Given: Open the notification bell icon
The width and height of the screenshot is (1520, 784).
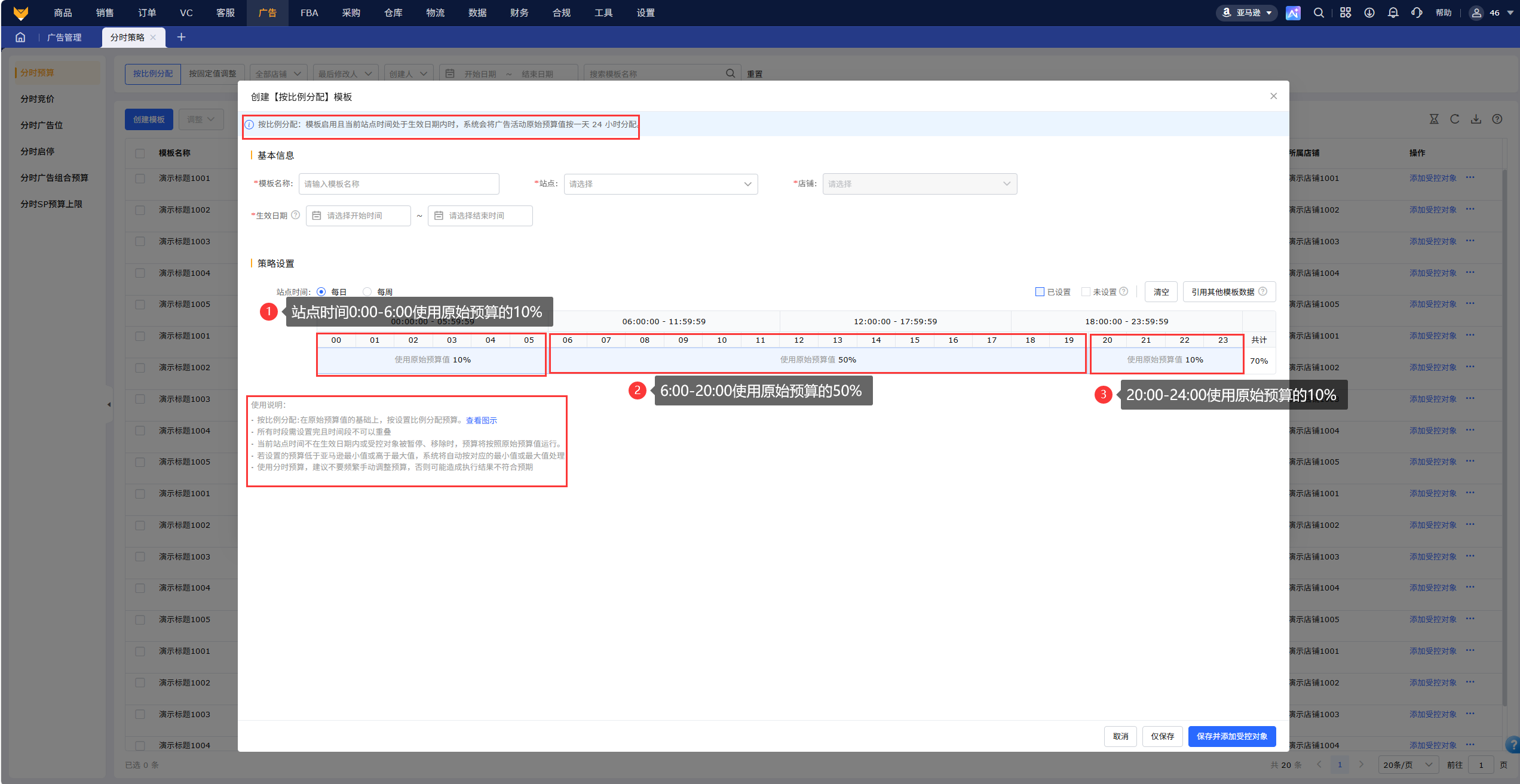Looking at the screenshot, I should (1393, 13).
